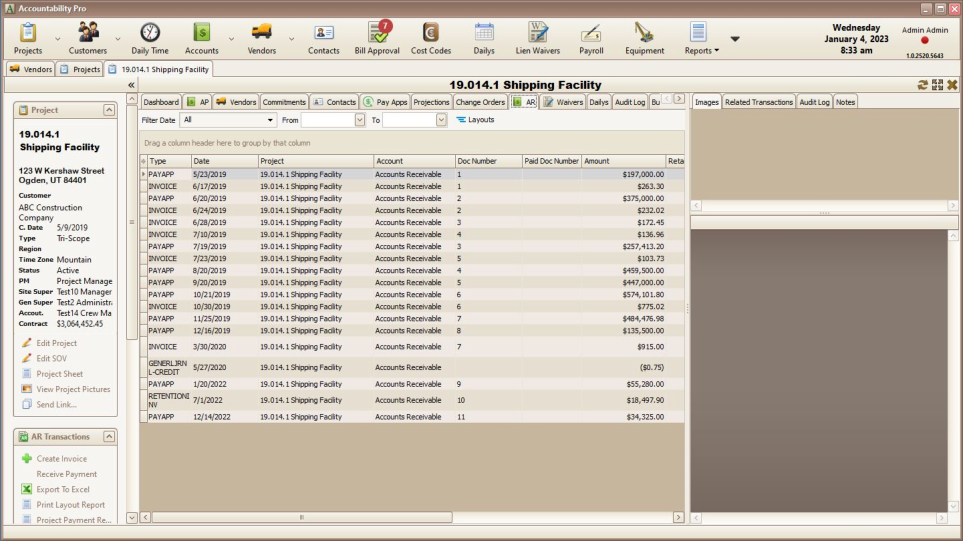
Task: Click the Dailys calendar icon
Action: click(x=484, y=36)
